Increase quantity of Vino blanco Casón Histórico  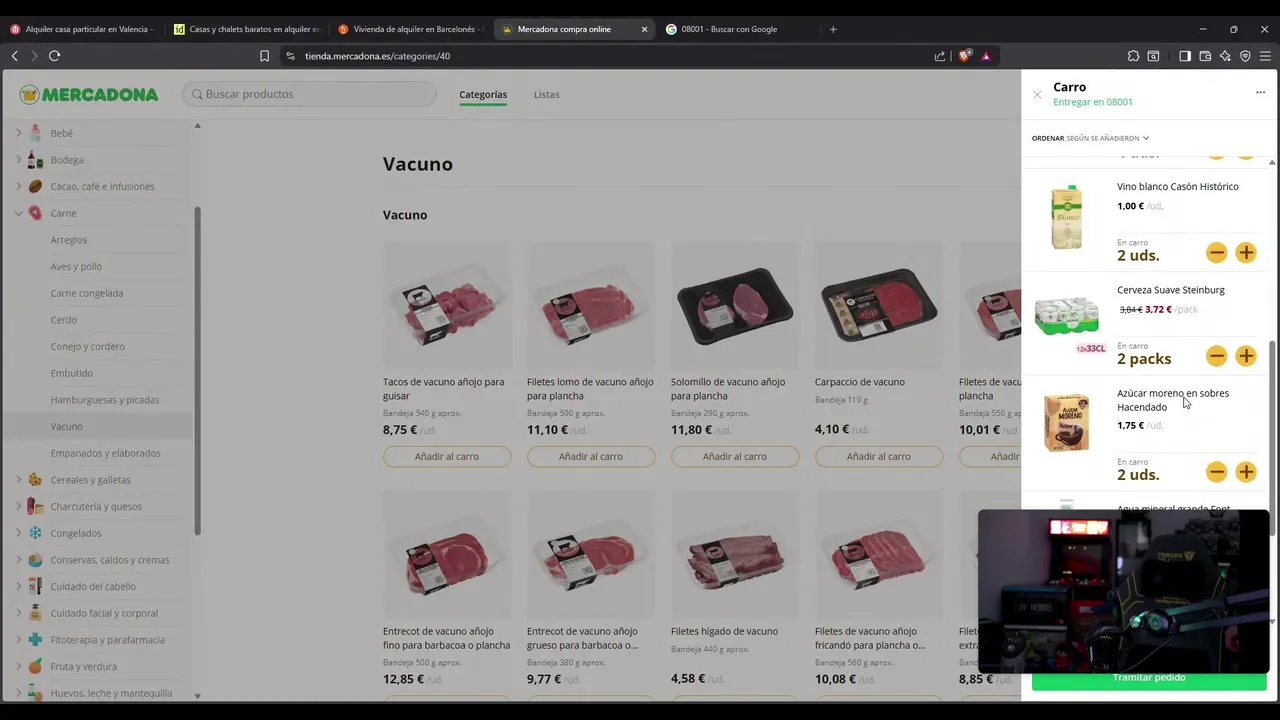click(1246, 253)
